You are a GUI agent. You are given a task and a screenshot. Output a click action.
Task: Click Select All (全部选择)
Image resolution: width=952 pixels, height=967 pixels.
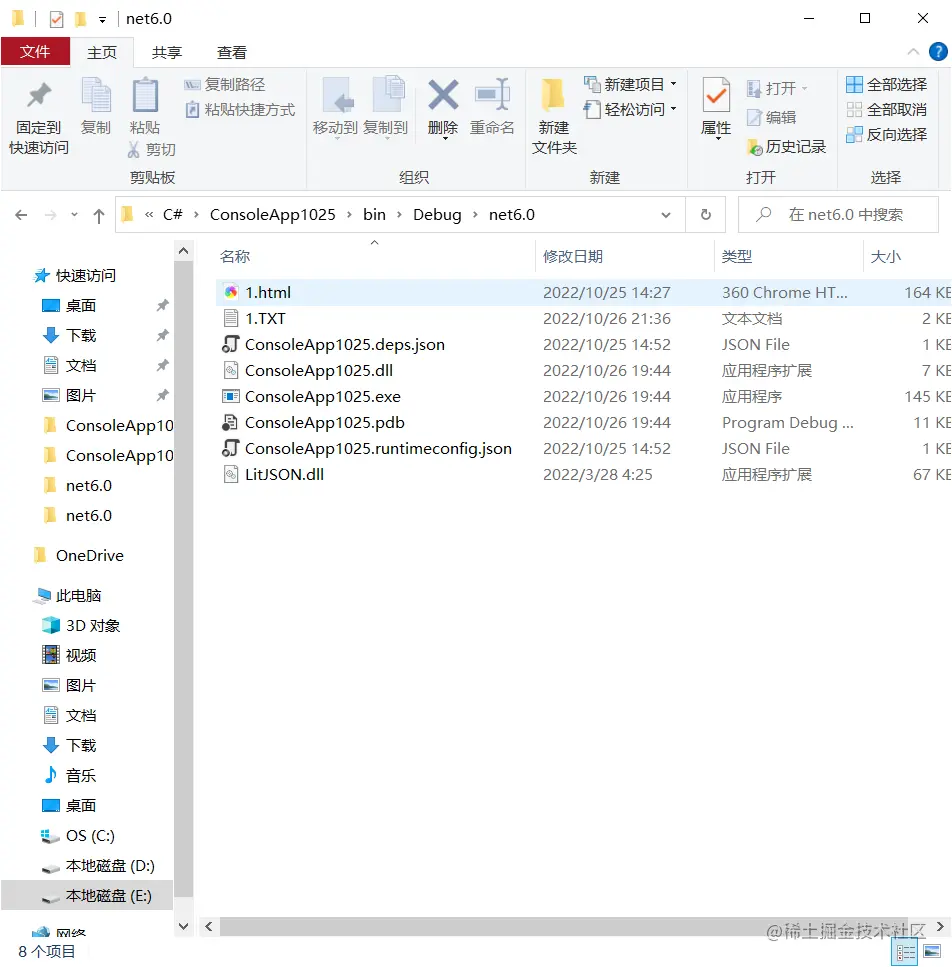click(x=887, y=84)
